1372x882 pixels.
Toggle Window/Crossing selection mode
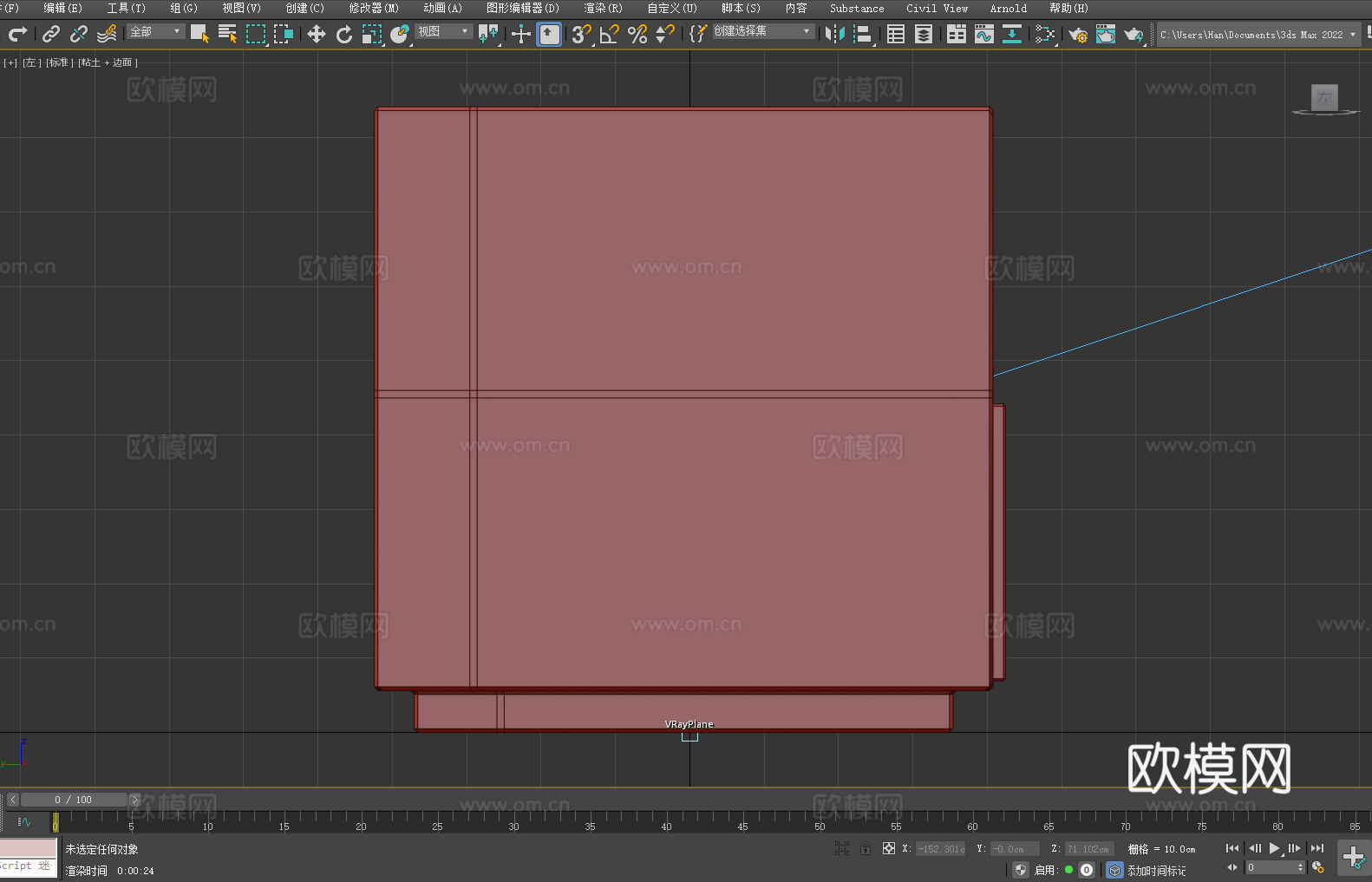[x=283, y=34]
